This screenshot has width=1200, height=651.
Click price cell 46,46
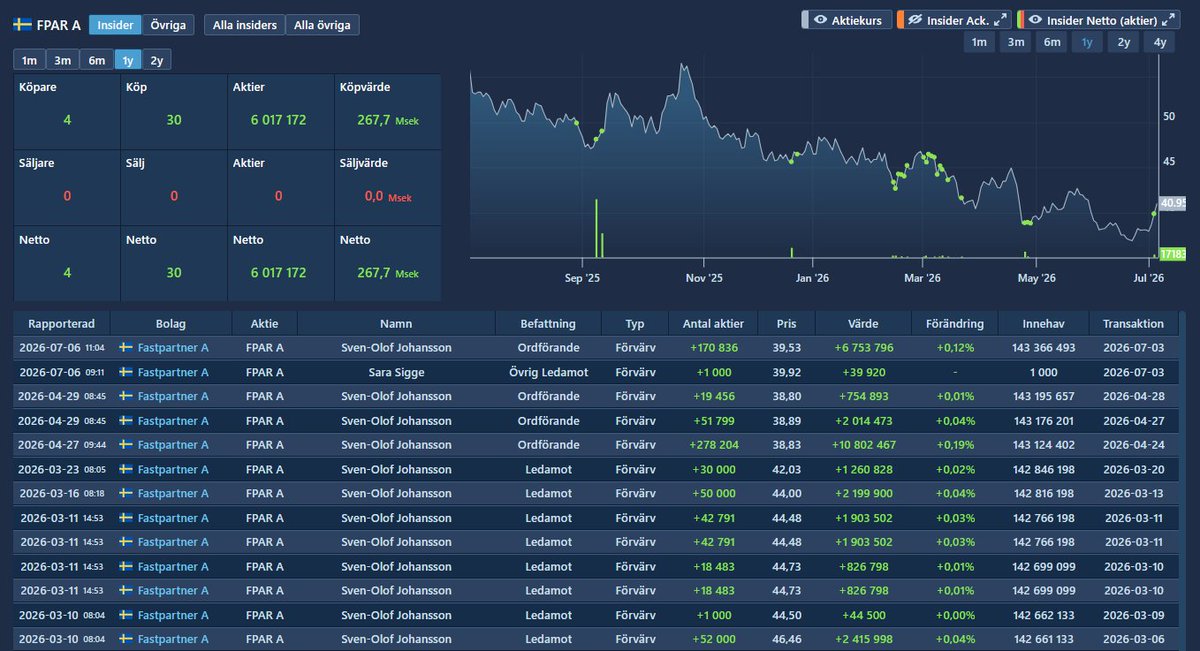786,639
